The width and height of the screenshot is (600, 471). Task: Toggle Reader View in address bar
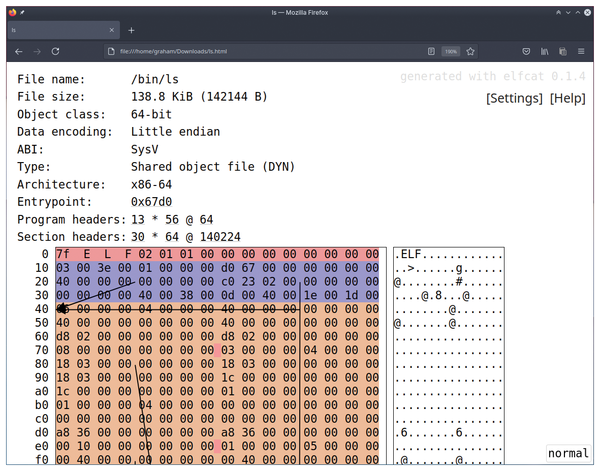pos(431,51)
